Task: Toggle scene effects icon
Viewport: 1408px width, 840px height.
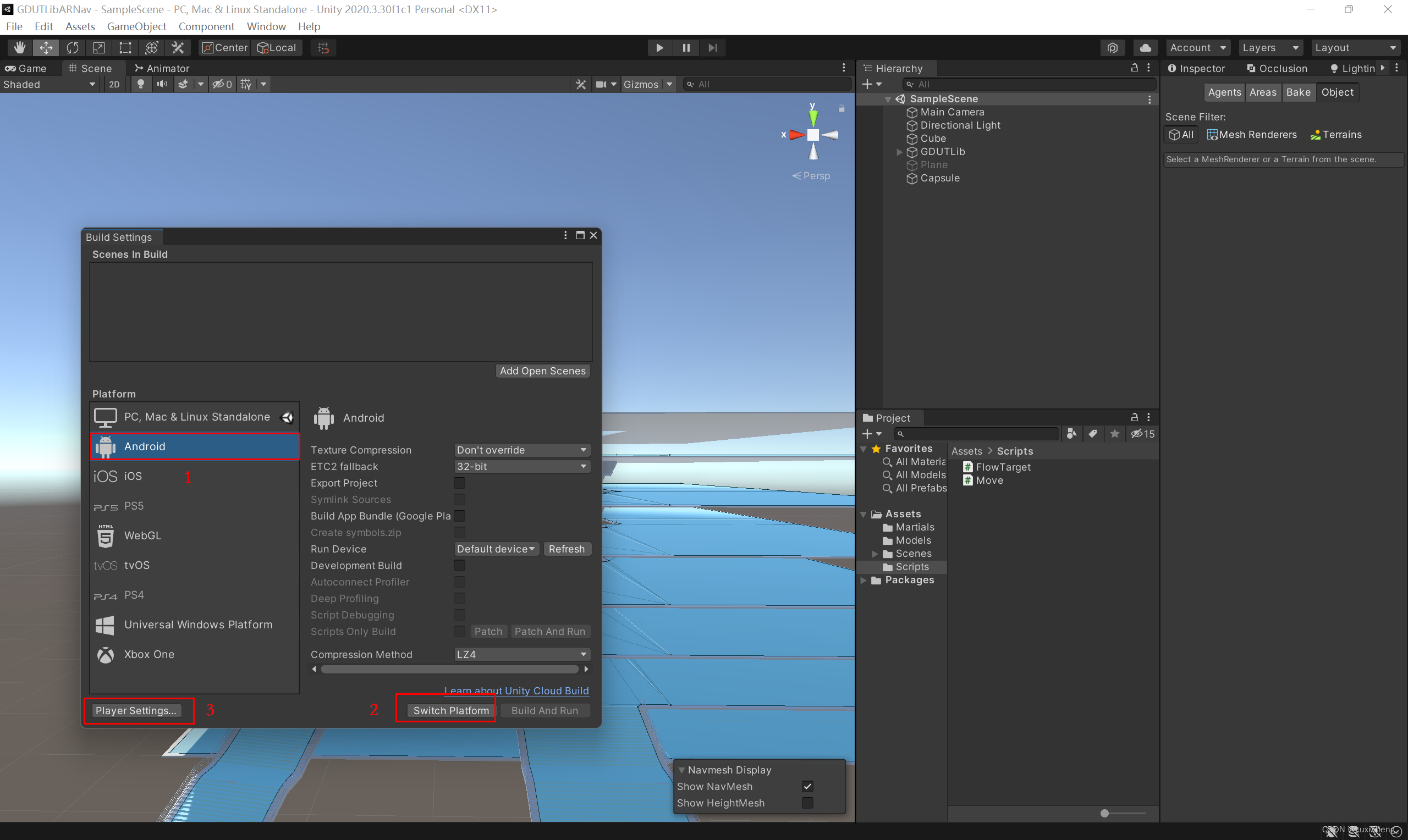Action: click(x=183, y=84)
